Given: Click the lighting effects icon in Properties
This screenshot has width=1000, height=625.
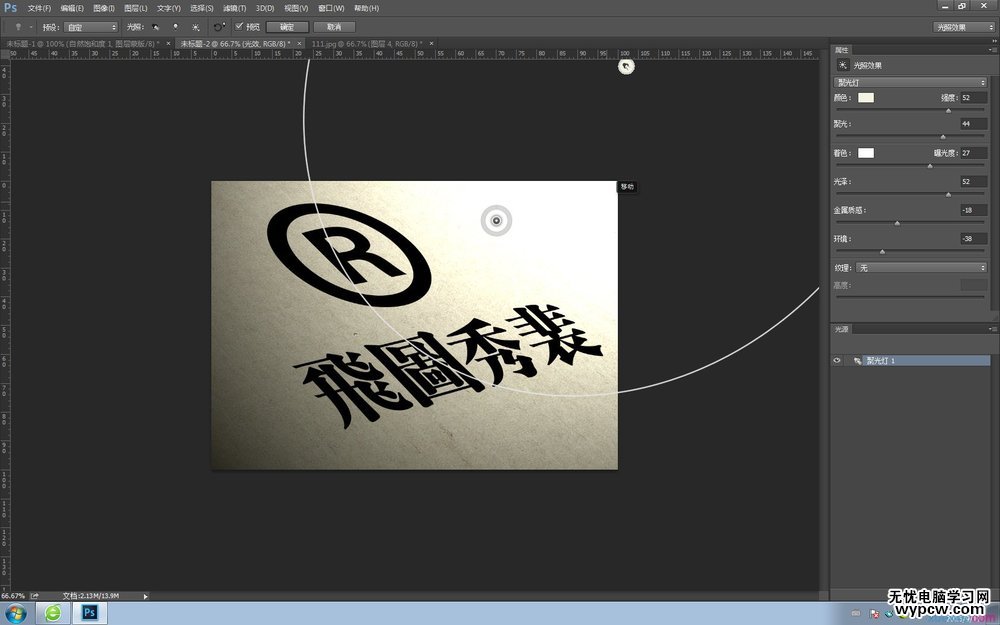Looking at the screenshot, I should click(x=842, y=65).
